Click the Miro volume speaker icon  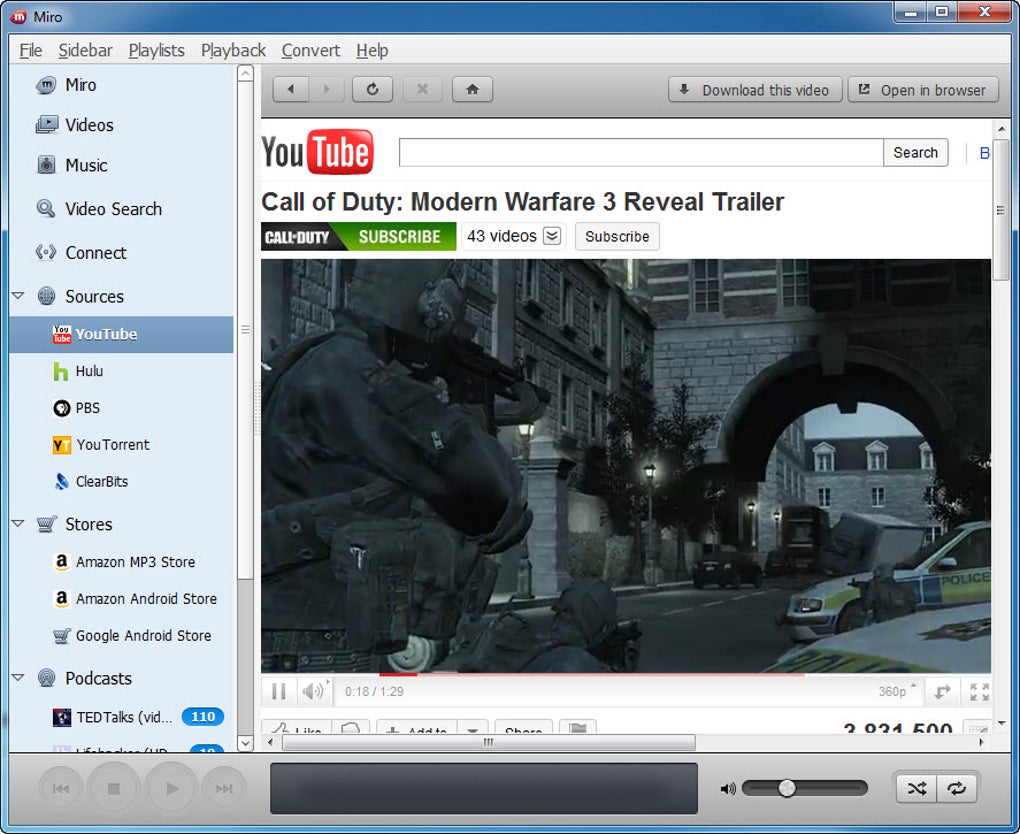point(727,789)
